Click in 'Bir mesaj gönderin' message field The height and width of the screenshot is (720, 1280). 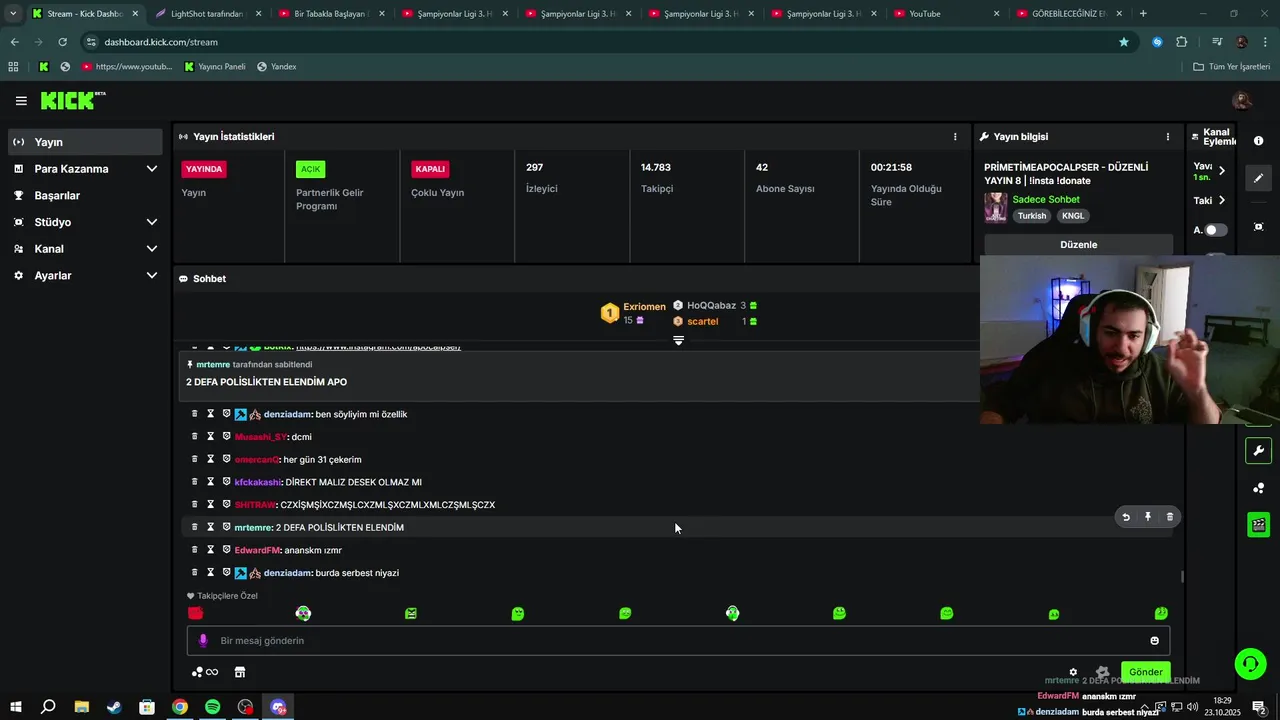678,641
